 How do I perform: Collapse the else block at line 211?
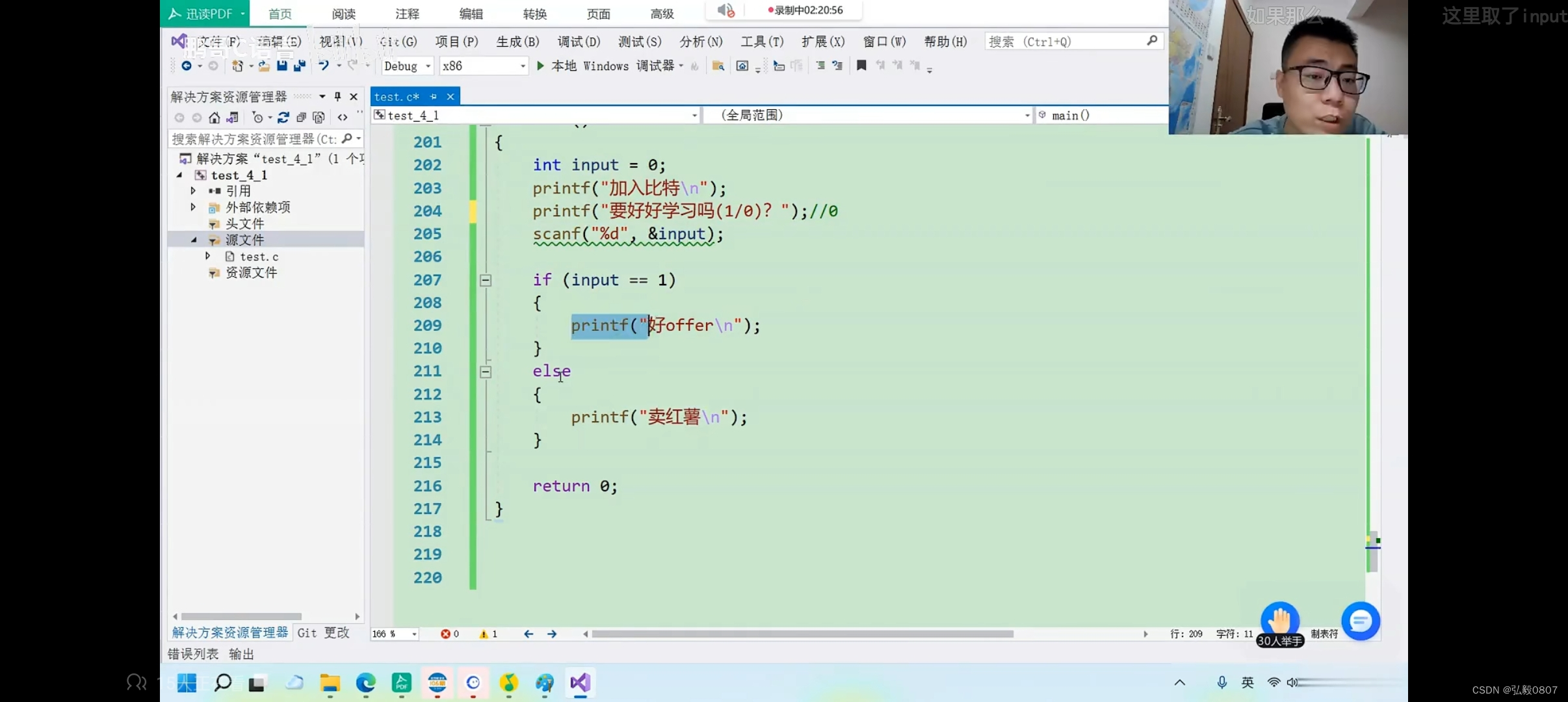[x=486, y=372]
